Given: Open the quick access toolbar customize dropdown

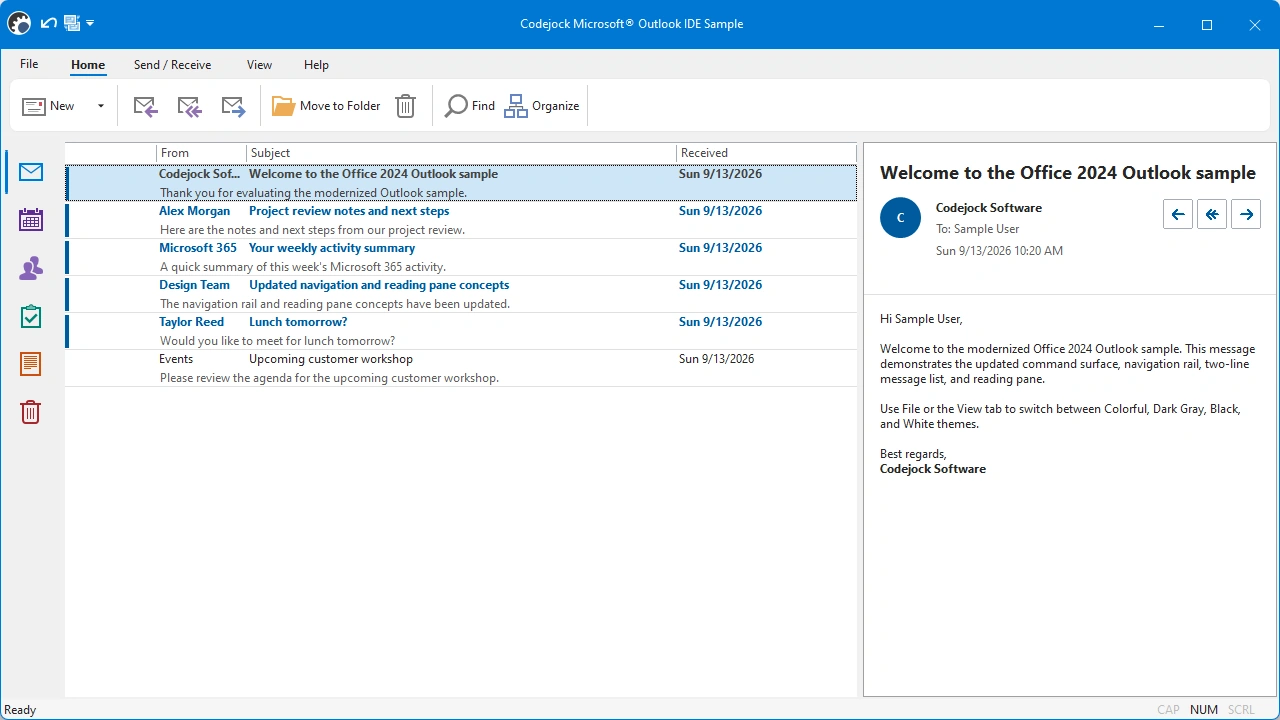Looking at the screenshot, I should 90,23.
